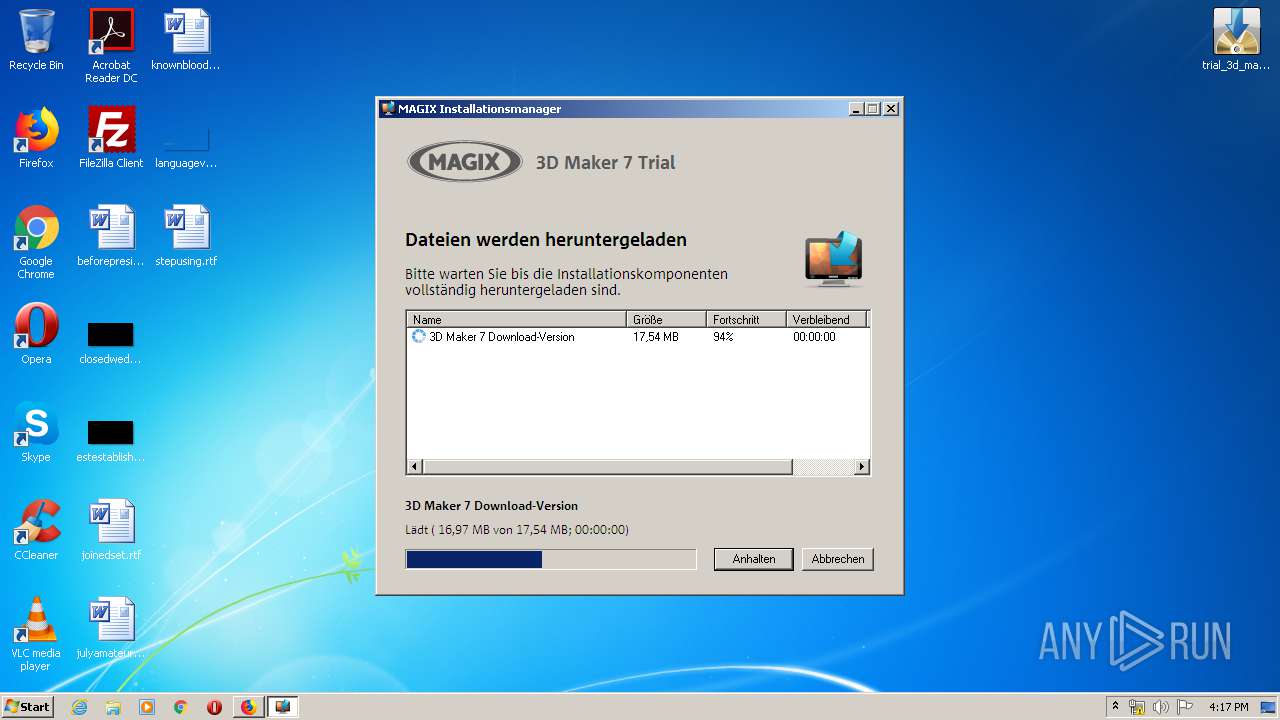1280x720 pixels.
Task: Open the CCleaner desktop shortcut
Action: pyautogui.click(x=36, y=530)
